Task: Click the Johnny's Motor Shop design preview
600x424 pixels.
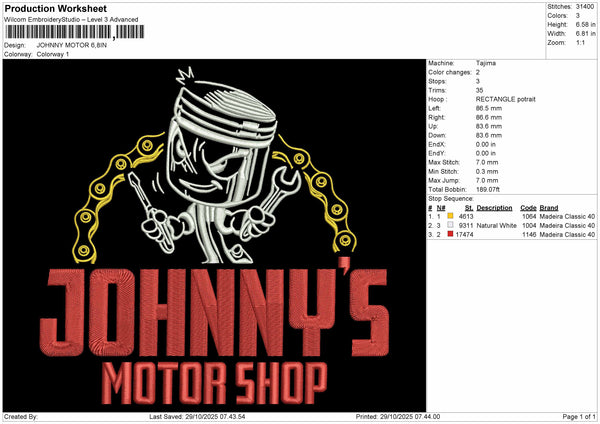Action: click(214, 236)
